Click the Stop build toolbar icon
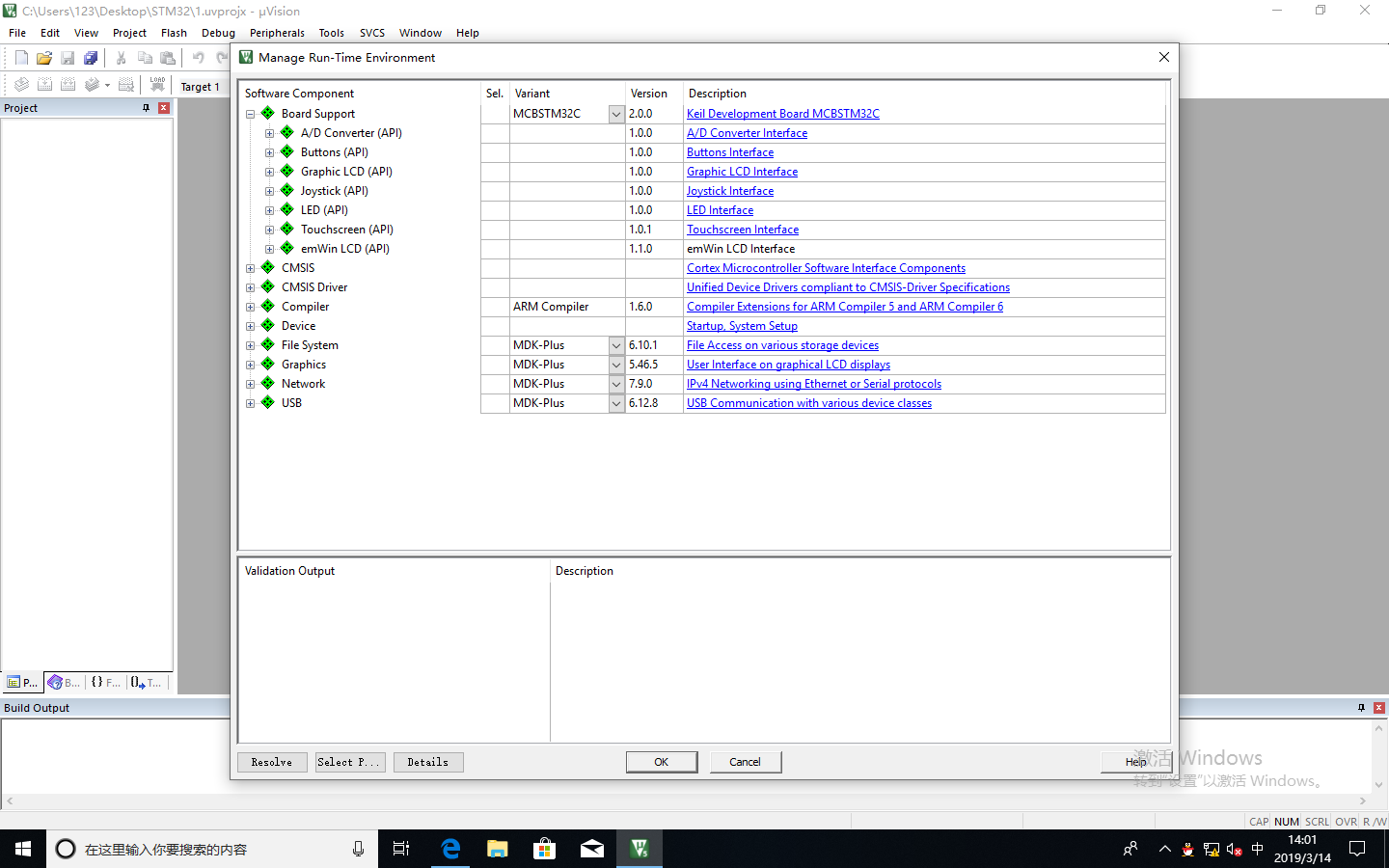Viewport: 1389px width, 868px height. tap(125, 85)
